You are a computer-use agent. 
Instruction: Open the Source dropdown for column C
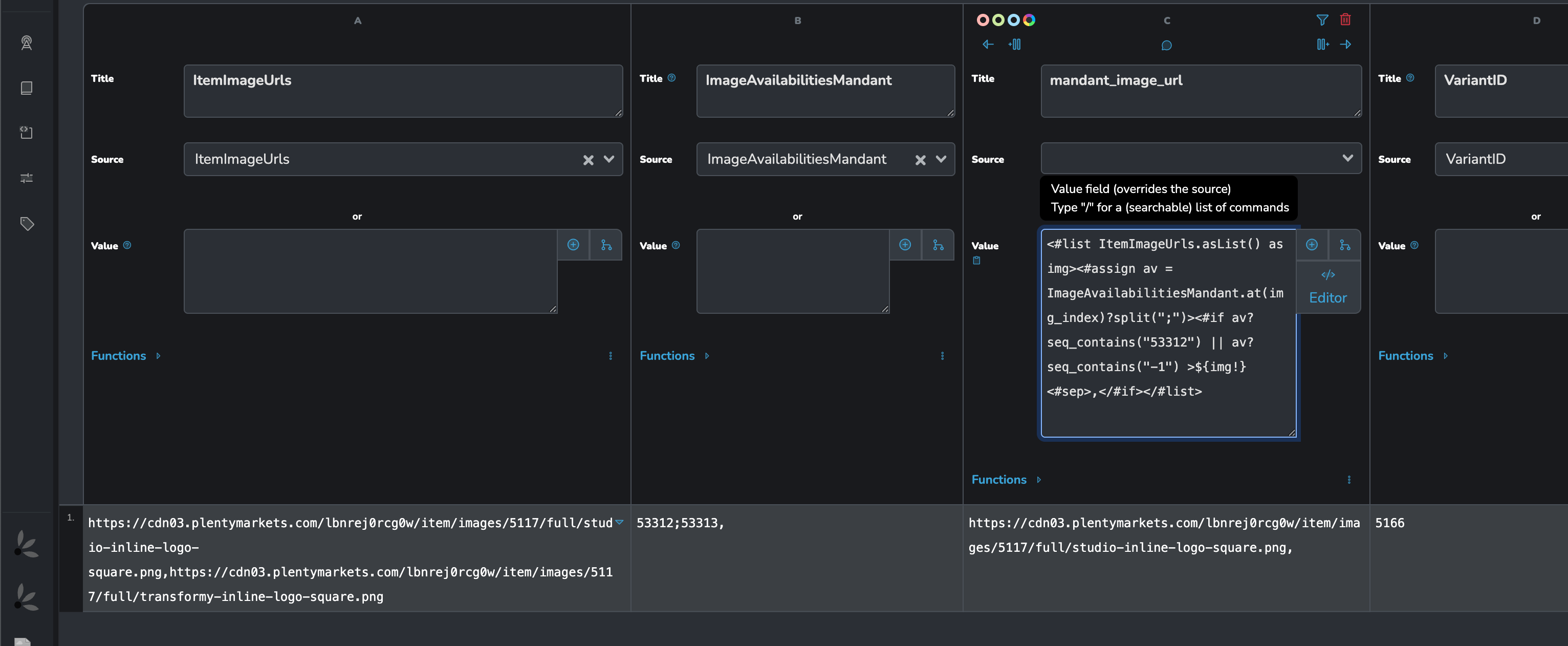tap(1347, 158)
